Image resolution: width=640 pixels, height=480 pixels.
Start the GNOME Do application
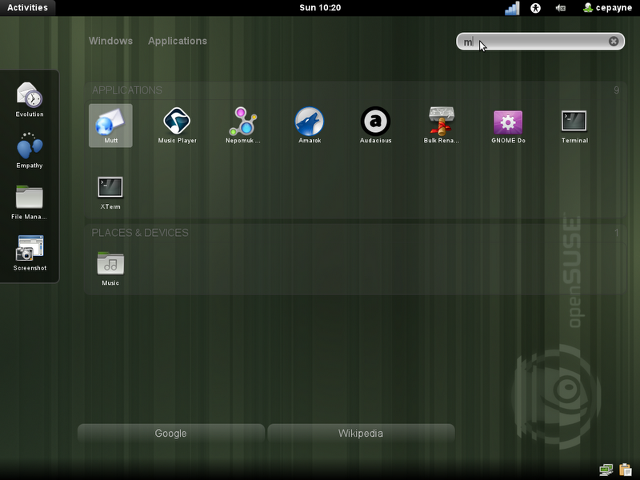coord(508,124)
